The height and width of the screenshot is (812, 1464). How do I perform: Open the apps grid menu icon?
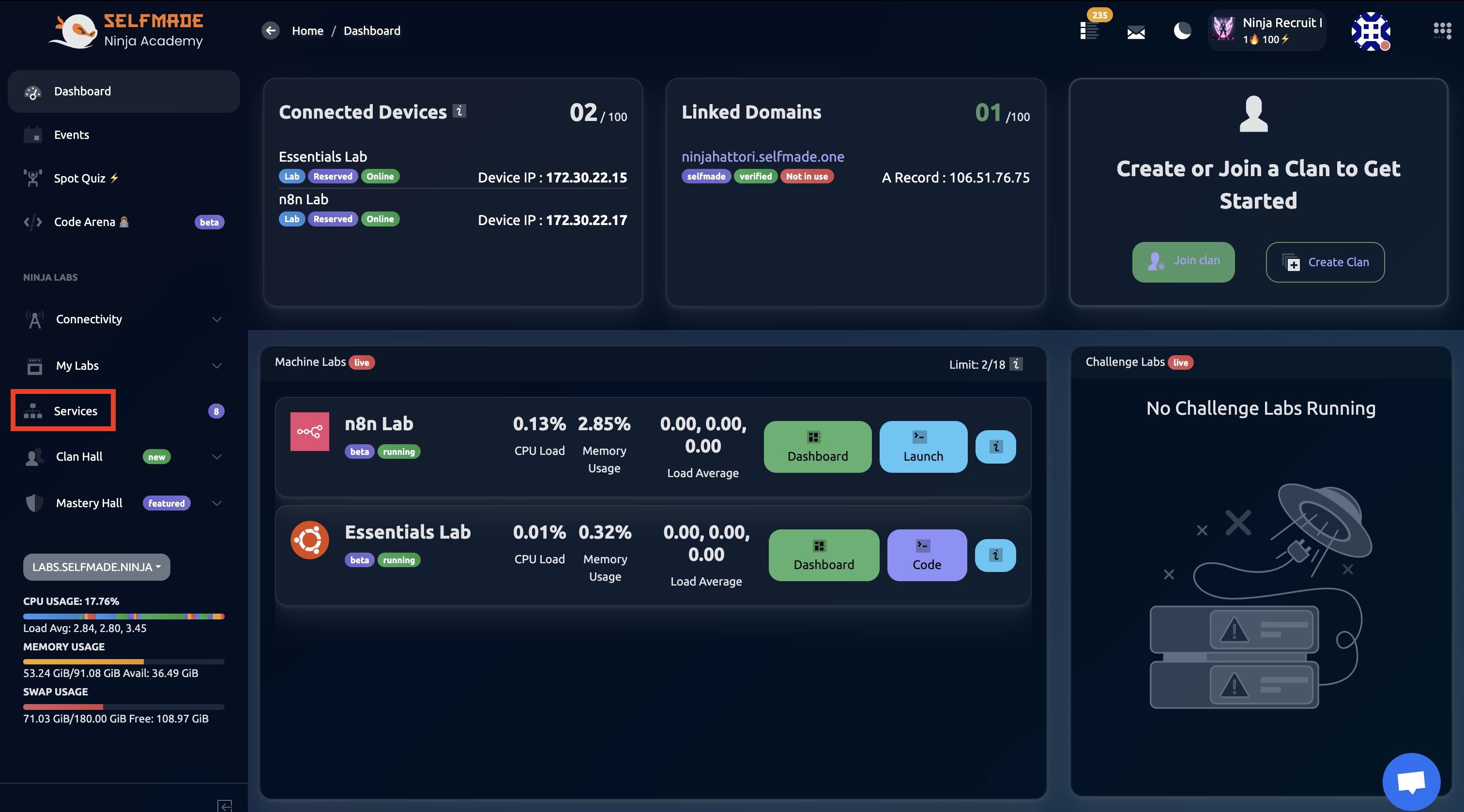[1442, 30]
